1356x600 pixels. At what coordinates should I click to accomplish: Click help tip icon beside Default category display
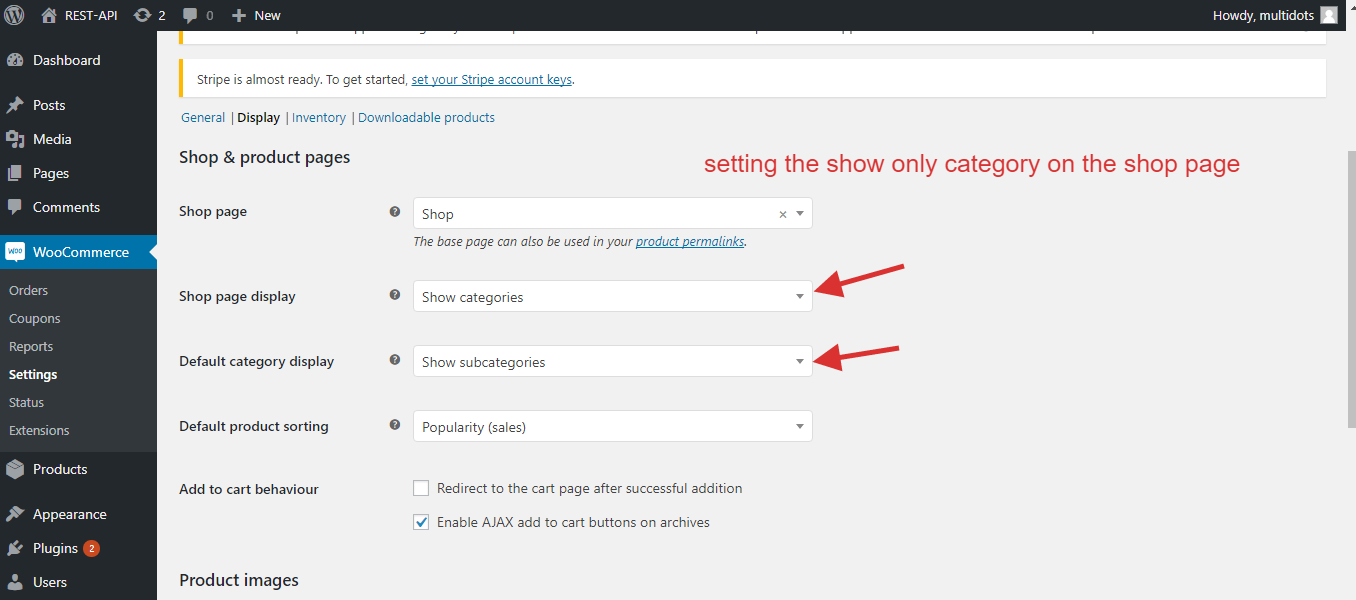click(394, 360)
